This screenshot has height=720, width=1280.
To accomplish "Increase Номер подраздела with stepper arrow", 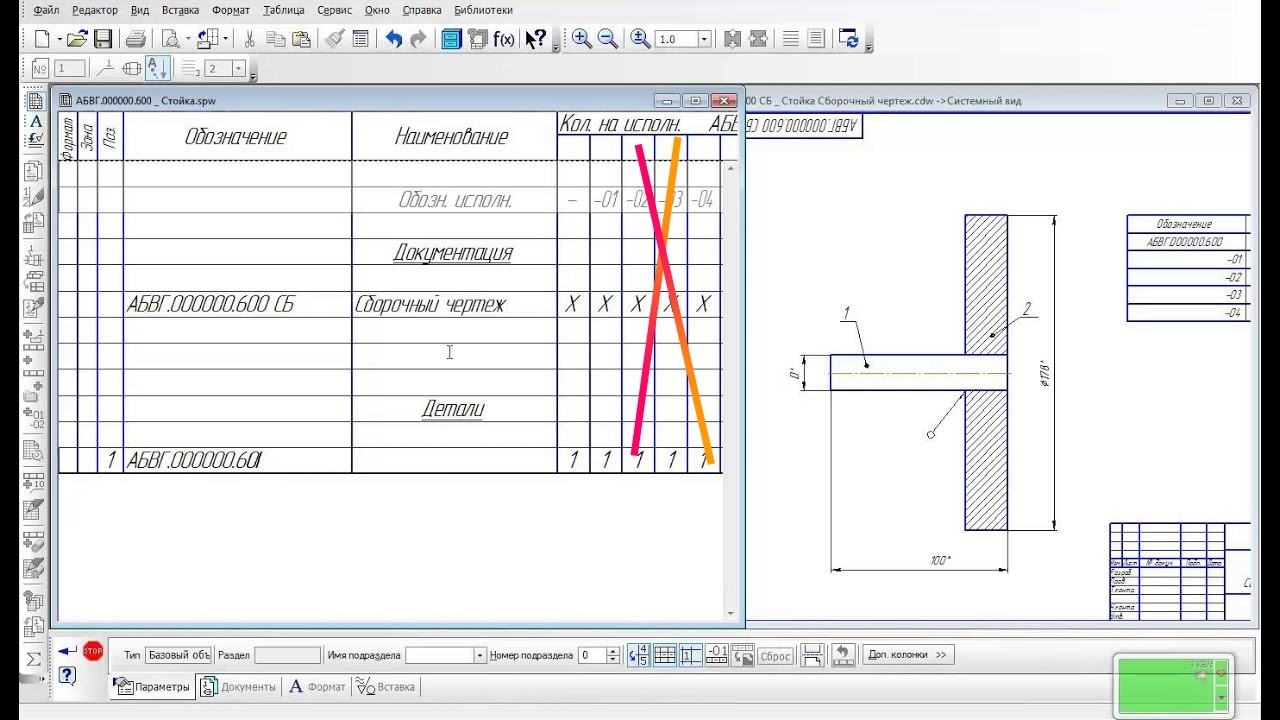I will tap(614, 651).
